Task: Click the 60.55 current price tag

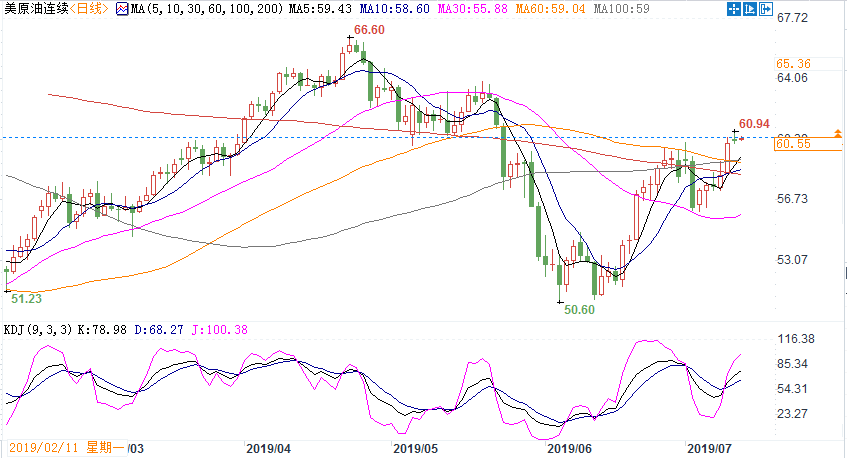Action: (x=791, y=145)
